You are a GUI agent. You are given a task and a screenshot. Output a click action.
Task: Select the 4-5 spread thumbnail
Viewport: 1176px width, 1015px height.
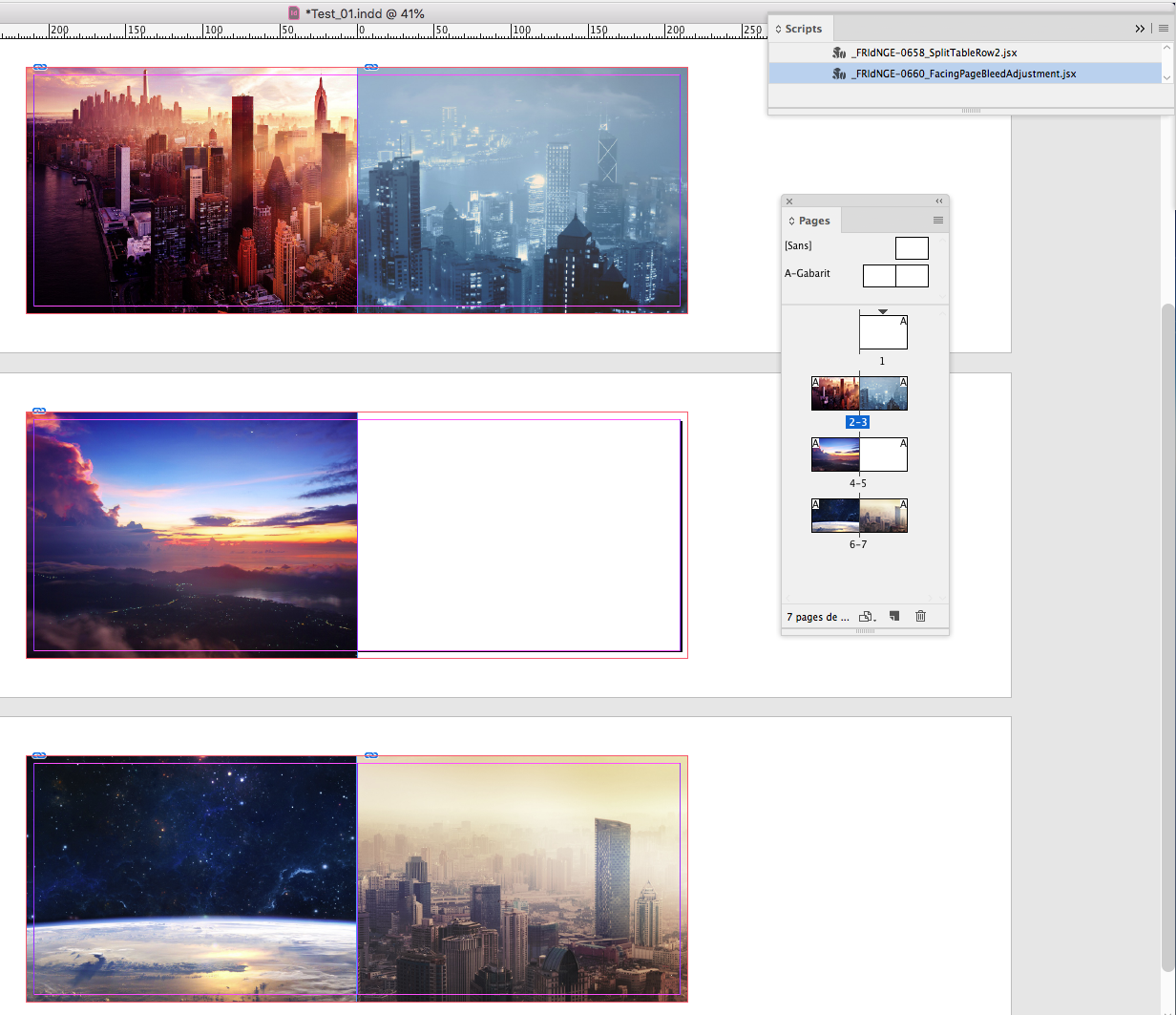pyautogui.click(x=856, y=455)
